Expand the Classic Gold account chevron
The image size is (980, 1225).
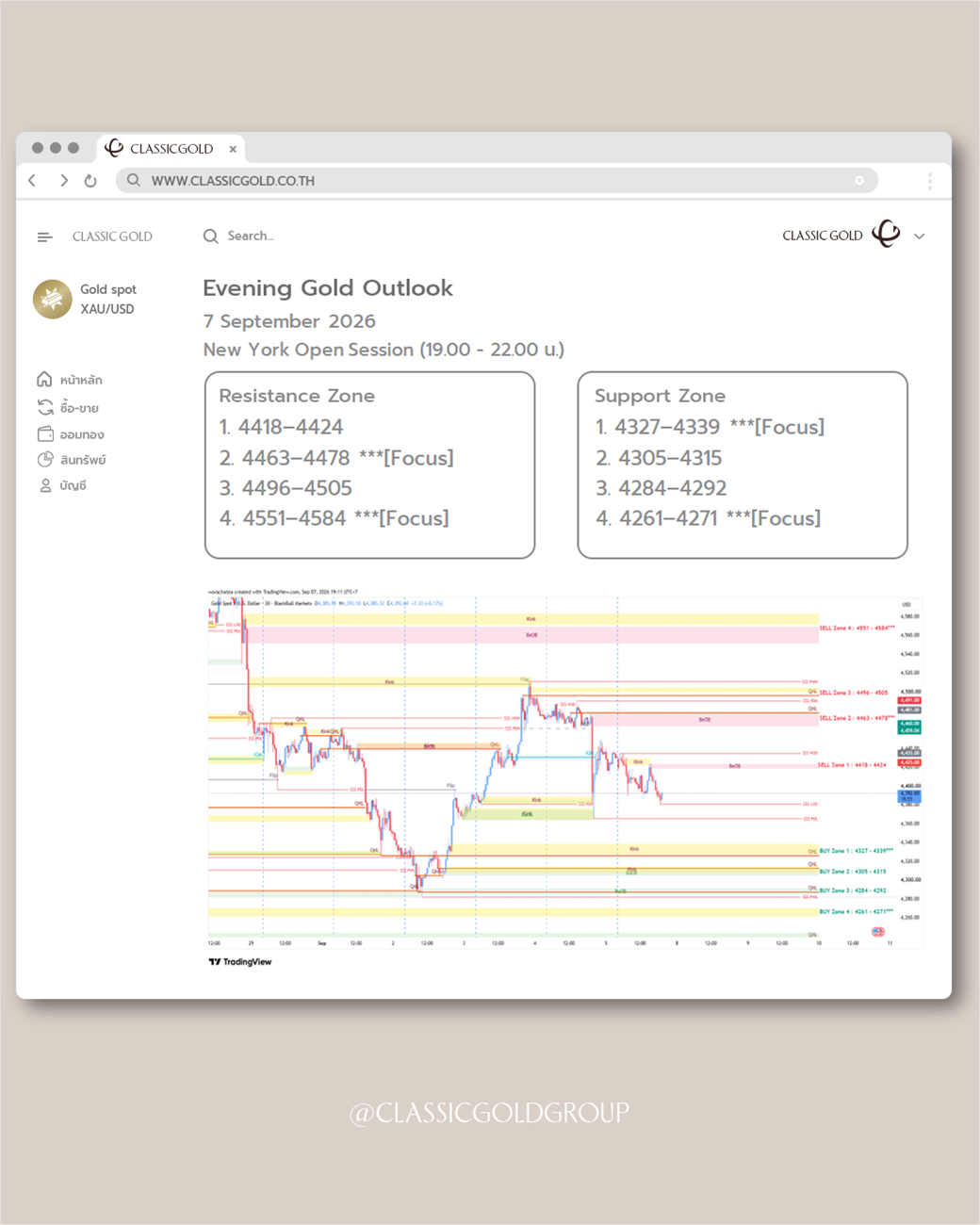(920, 237)
